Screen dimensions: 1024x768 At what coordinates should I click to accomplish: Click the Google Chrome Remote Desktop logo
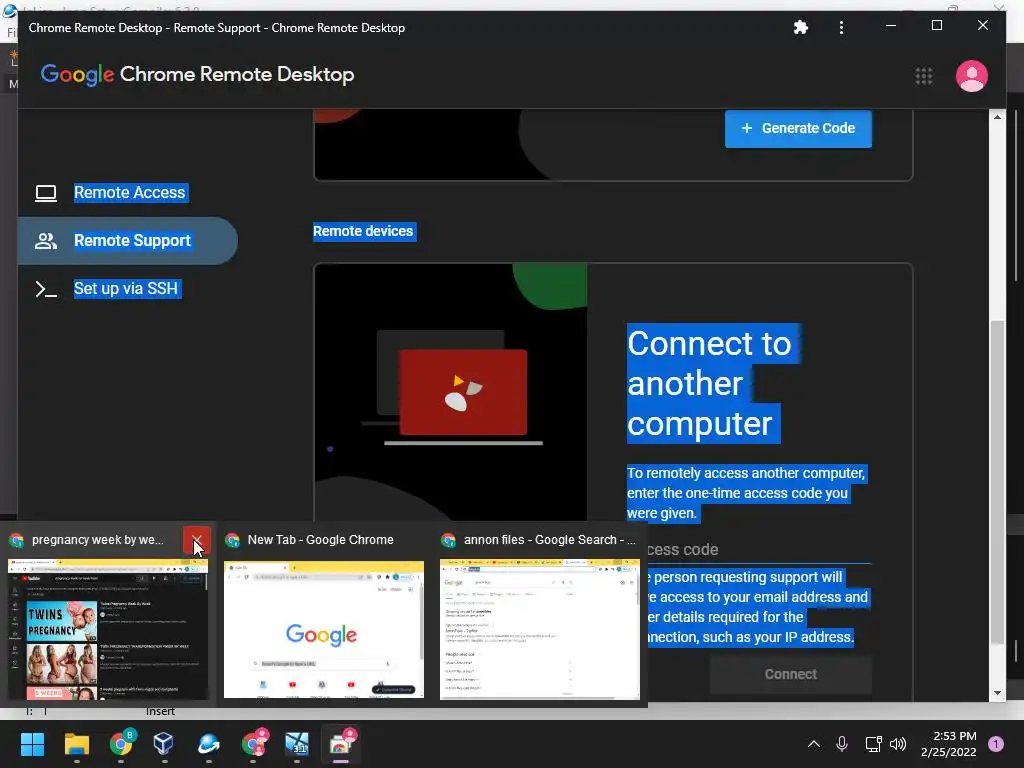[197, 74]
